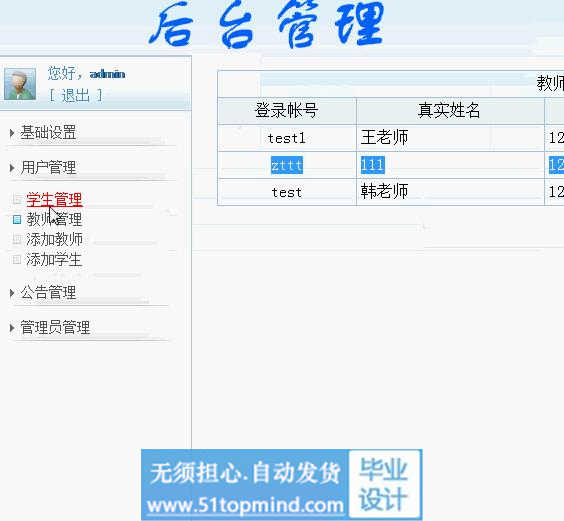Click the icon beside 学生管理

17,199
